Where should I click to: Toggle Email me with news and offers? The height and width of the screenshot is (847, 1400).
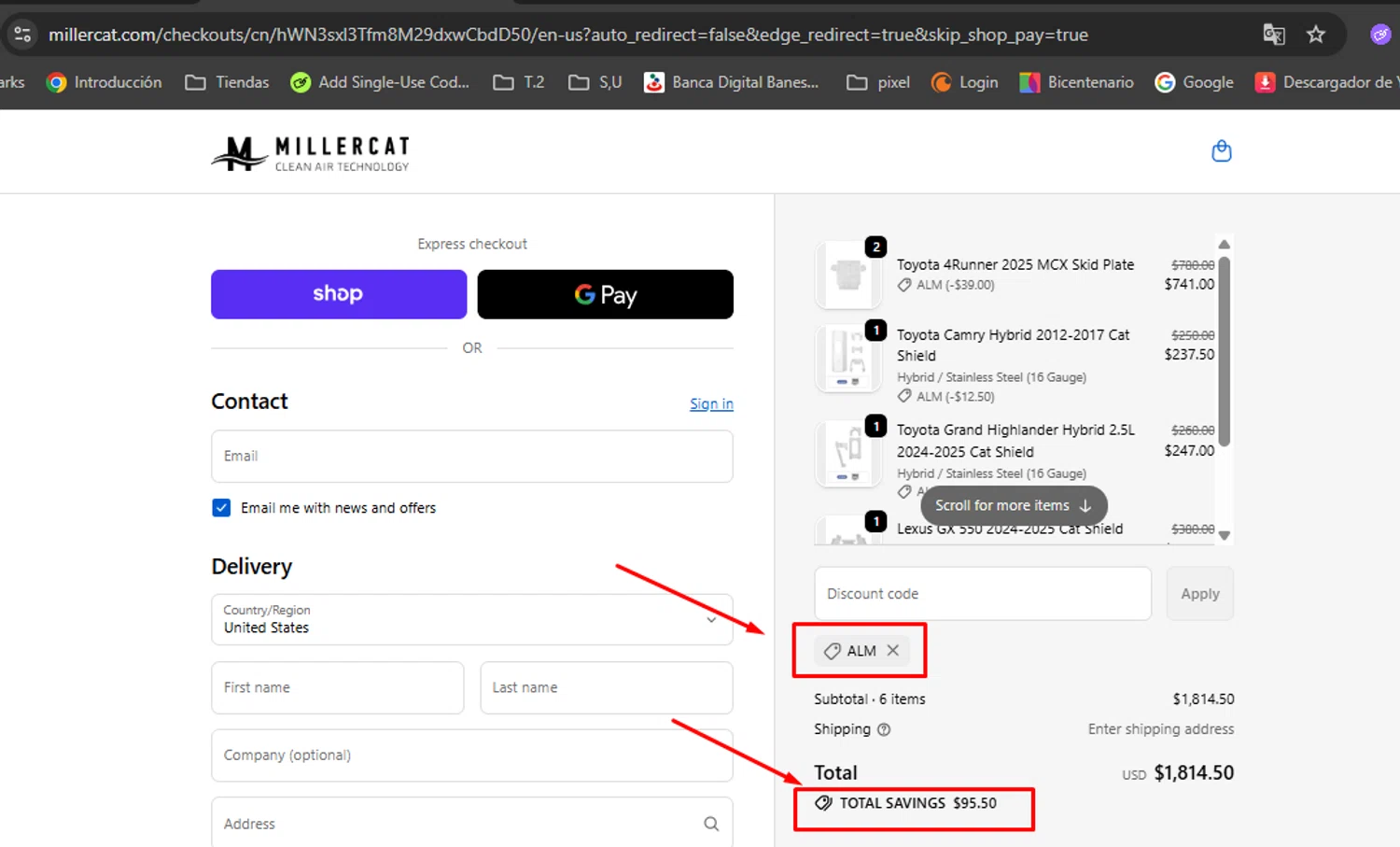tap(221, 508)
